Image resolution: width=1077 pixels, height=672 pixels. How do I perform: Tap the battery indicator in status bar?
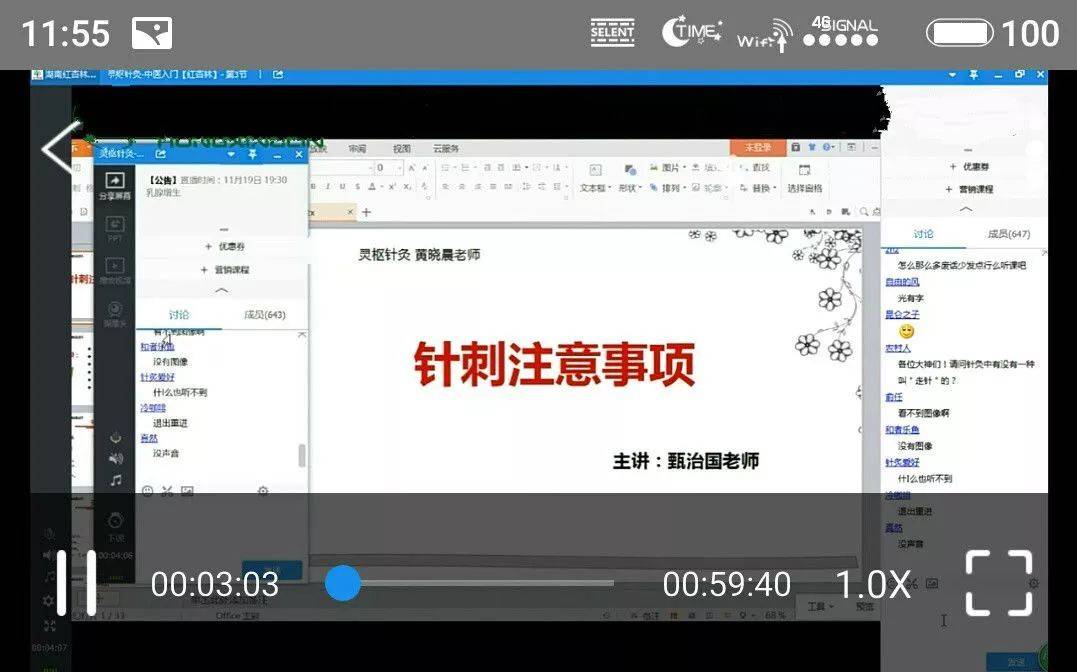tap(960, 33)
